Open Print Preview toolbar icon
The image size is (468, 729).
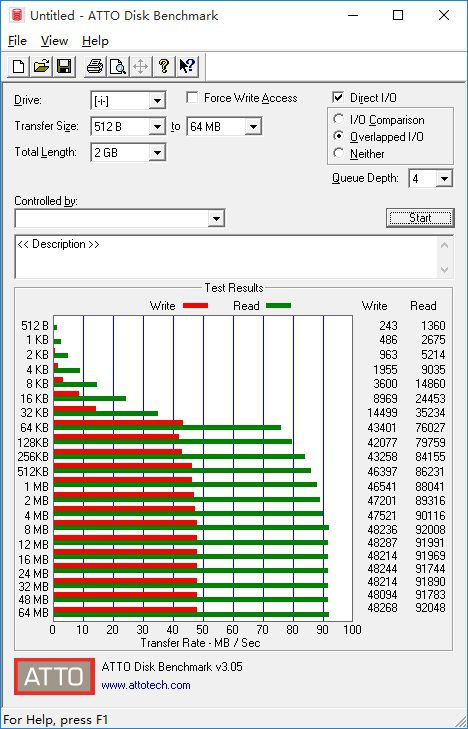118,66
